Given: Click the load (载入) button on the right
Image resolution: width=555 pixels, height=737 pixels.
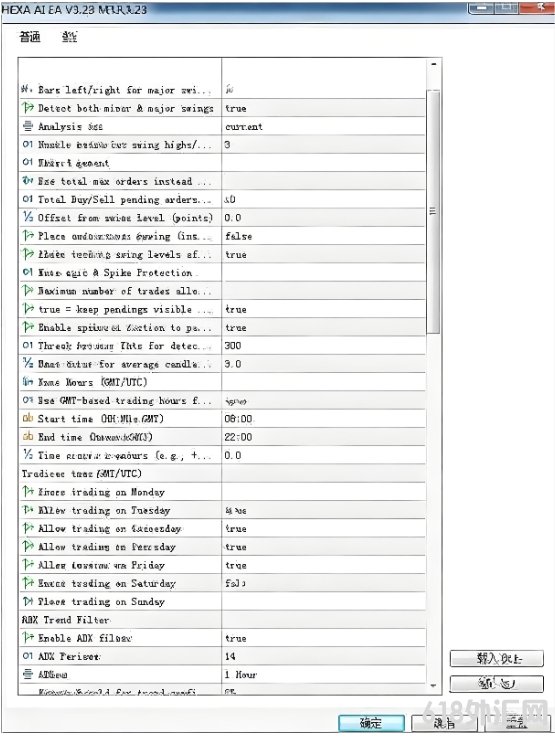Looking at the screenshot, I should click(497, 659).
